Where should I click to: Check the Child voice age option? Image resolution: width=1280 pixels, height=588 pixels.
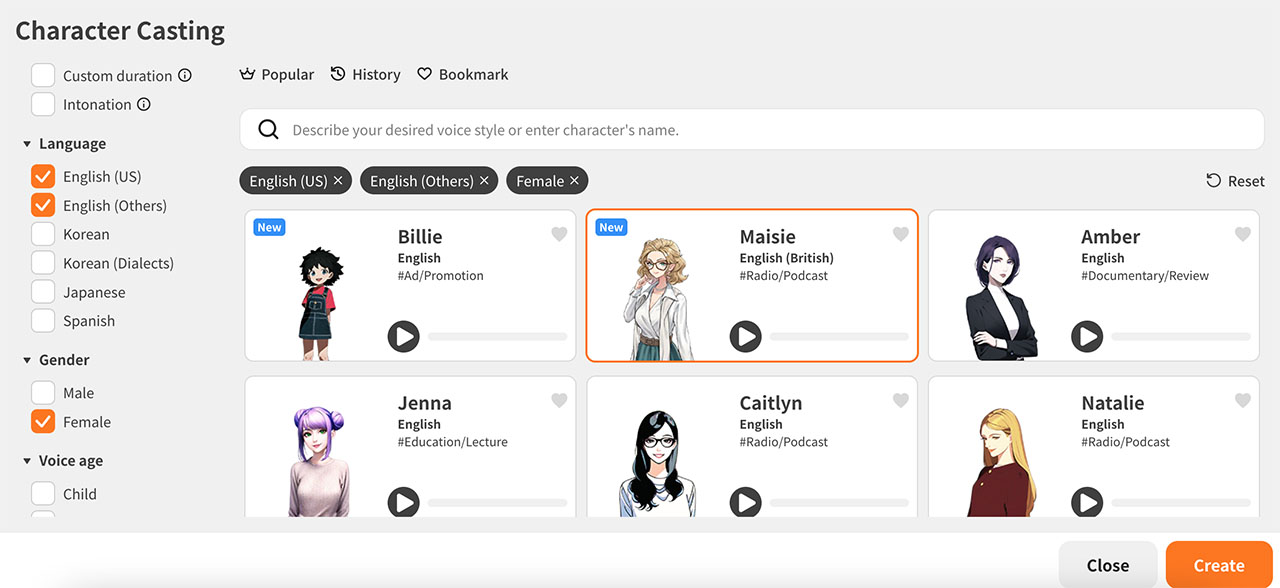(x=43, y=493)
